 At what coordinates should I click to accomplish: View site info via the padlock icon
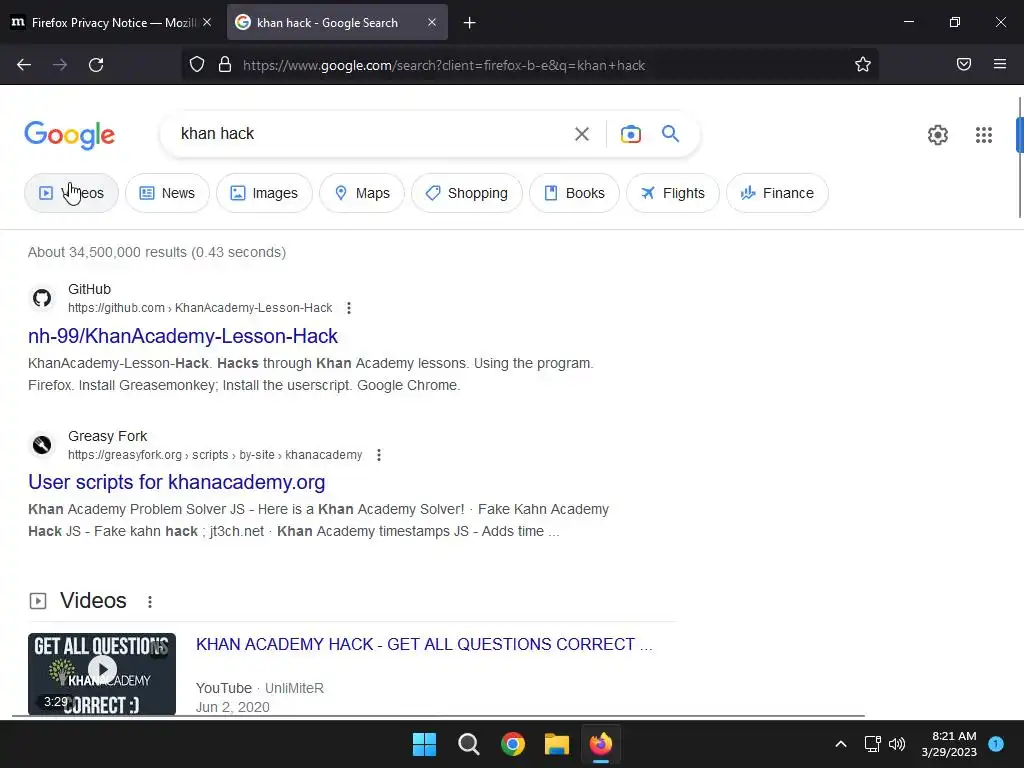[225, 65]
